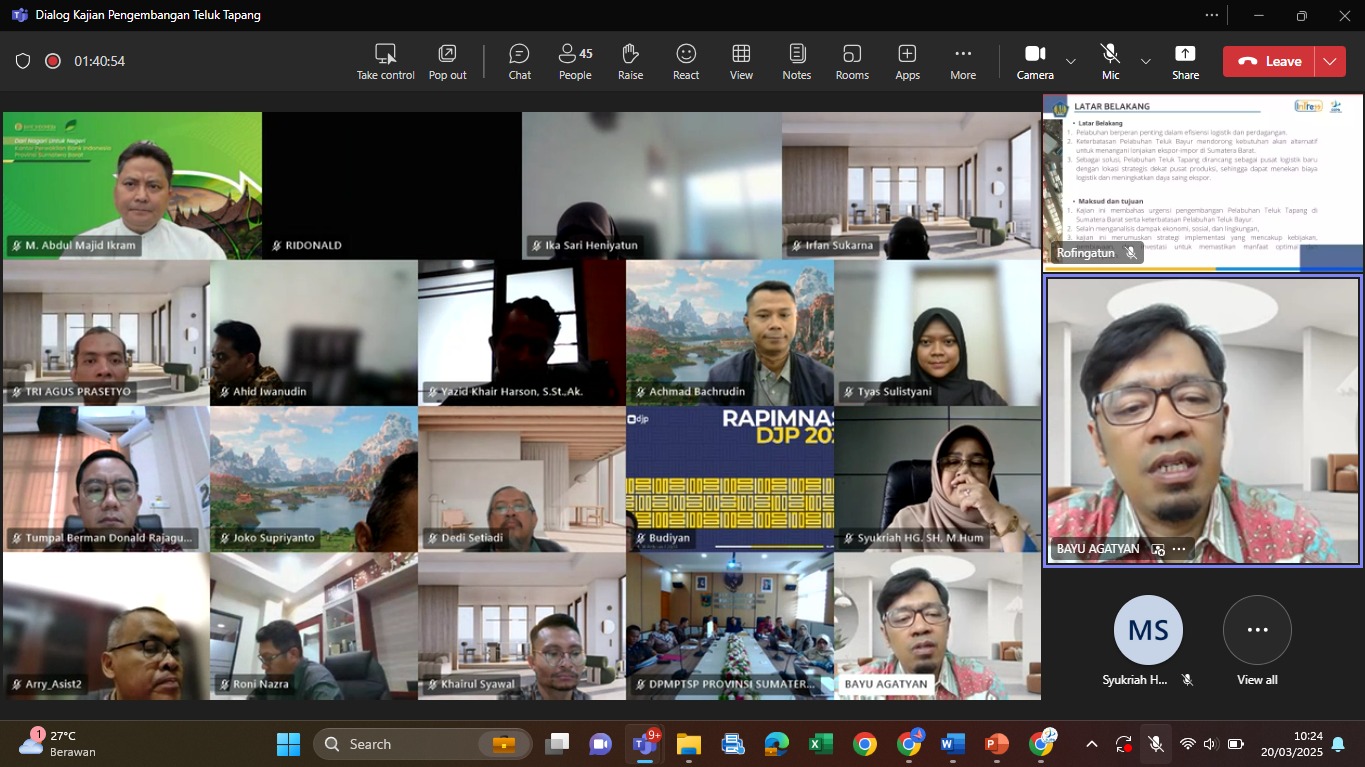Screen dimensions: 1365x767
Task: Open Microsoft Teams from the taskbar
Action: (642, 744)
